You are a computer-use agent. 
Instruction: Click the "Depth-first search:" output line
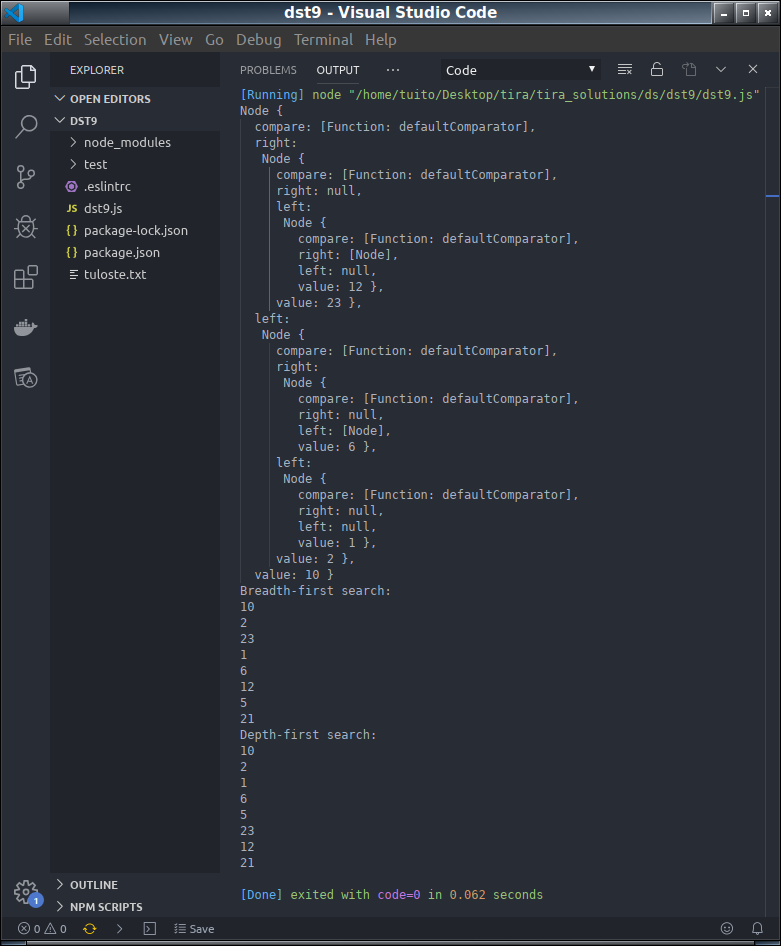308,735
